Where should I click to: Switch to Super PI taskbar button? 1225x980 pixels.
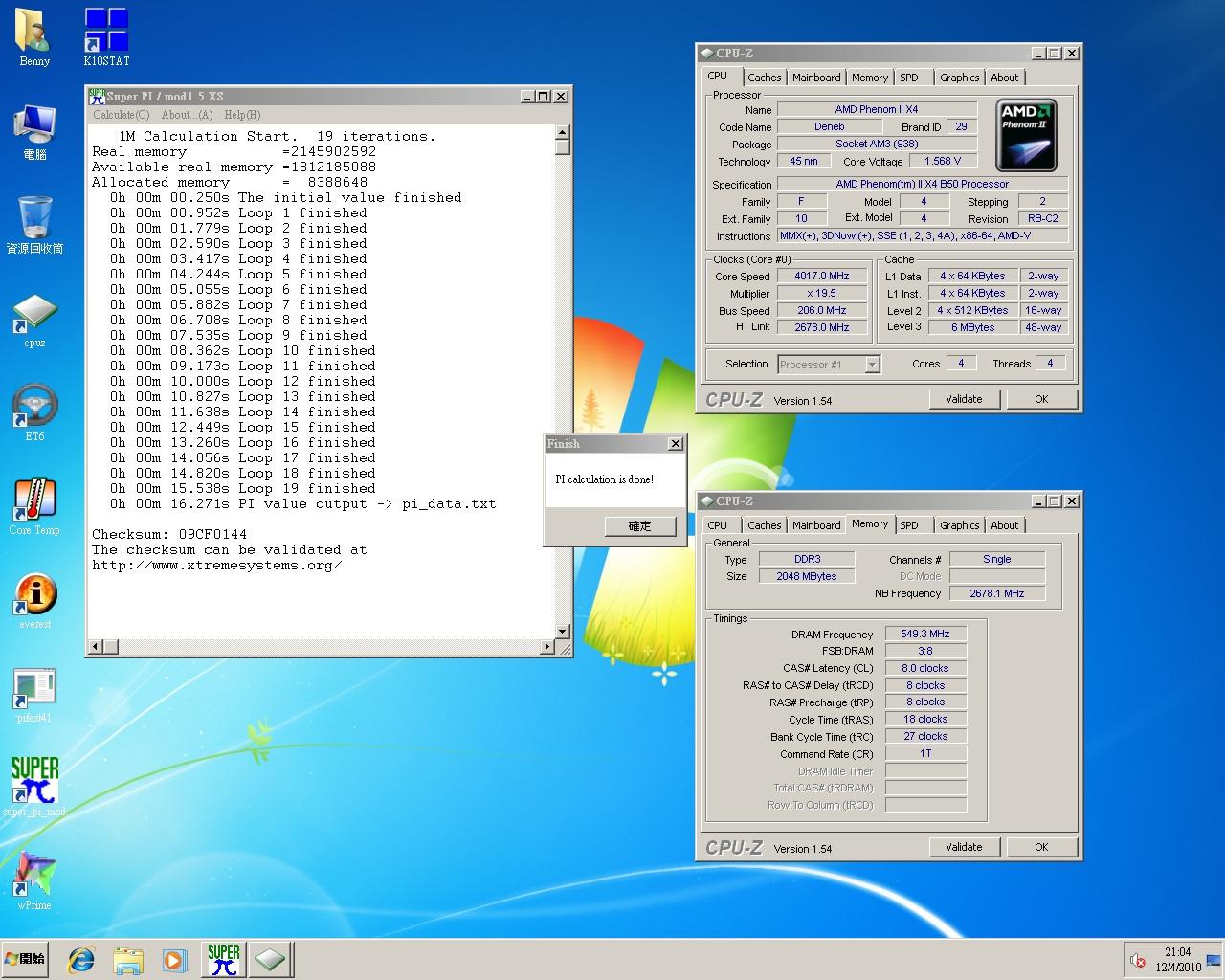tap(224, 960)
